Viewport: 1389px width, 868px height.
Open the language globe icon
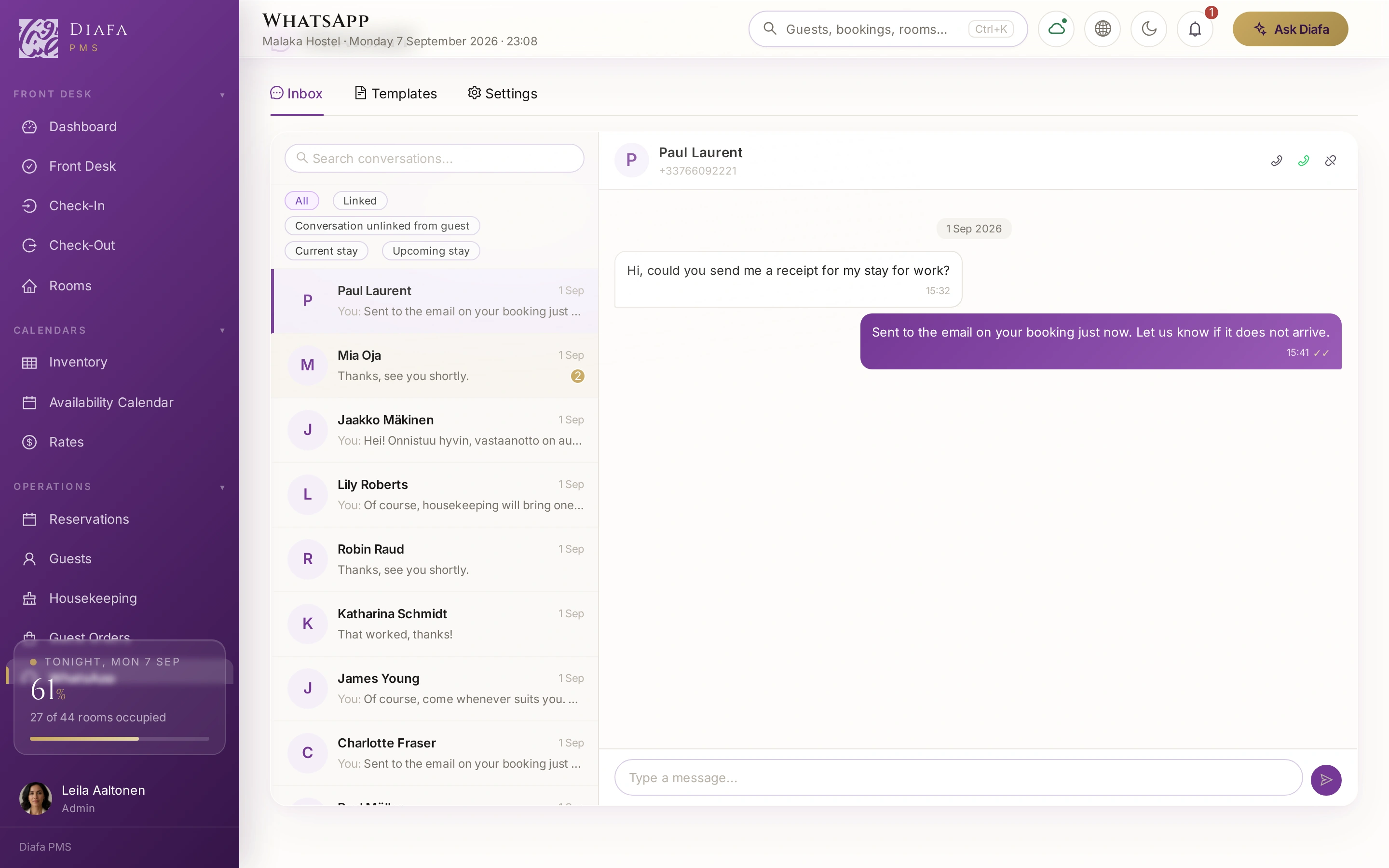(1103, 29)
